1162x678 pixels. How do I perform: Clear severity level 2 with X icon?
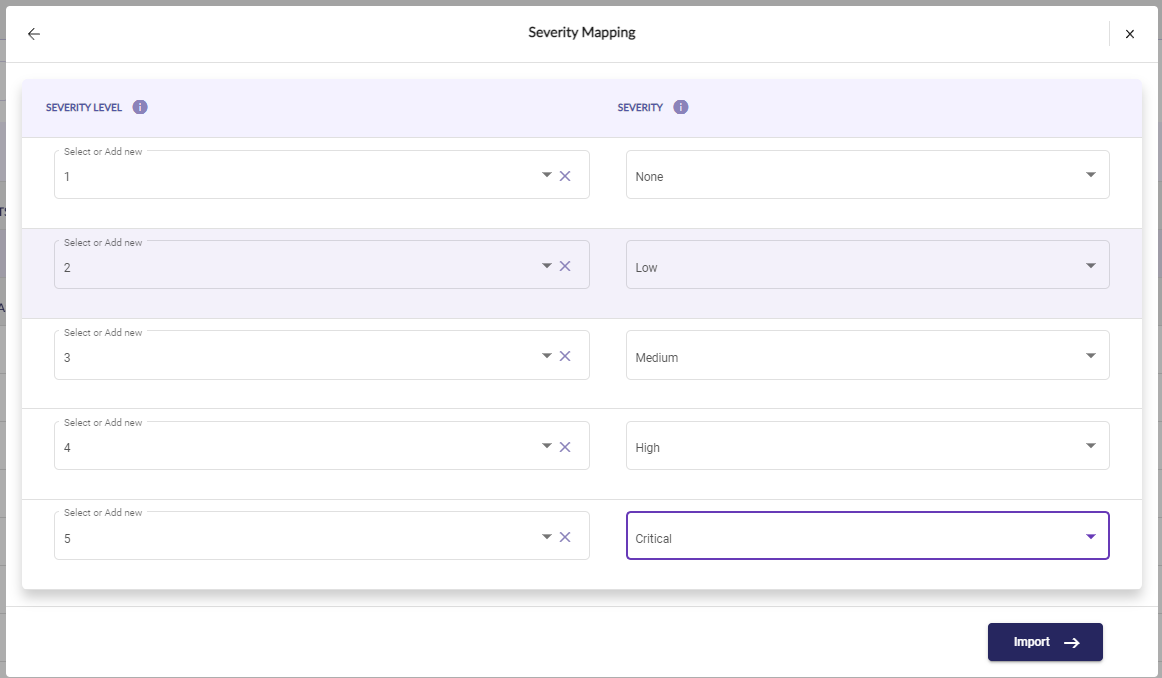tap(565, 266)
